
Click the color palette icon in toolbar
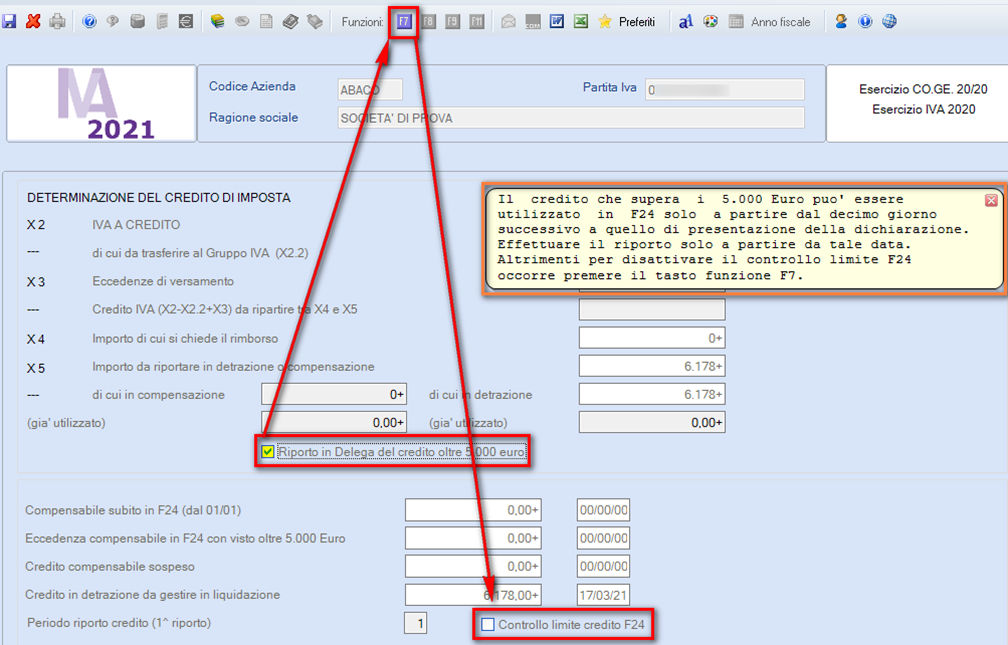[x=710, y=21]
